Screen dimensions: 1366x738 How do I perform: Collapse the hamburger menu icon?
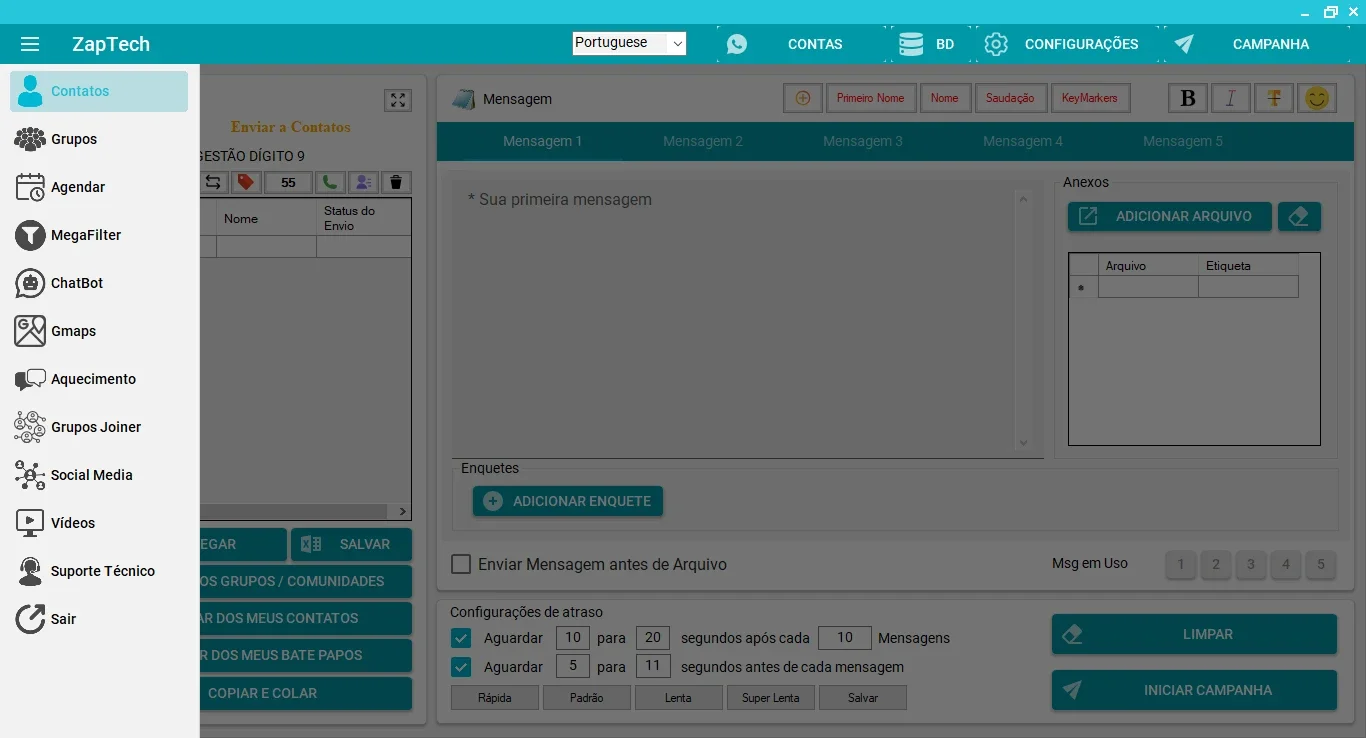30,44
